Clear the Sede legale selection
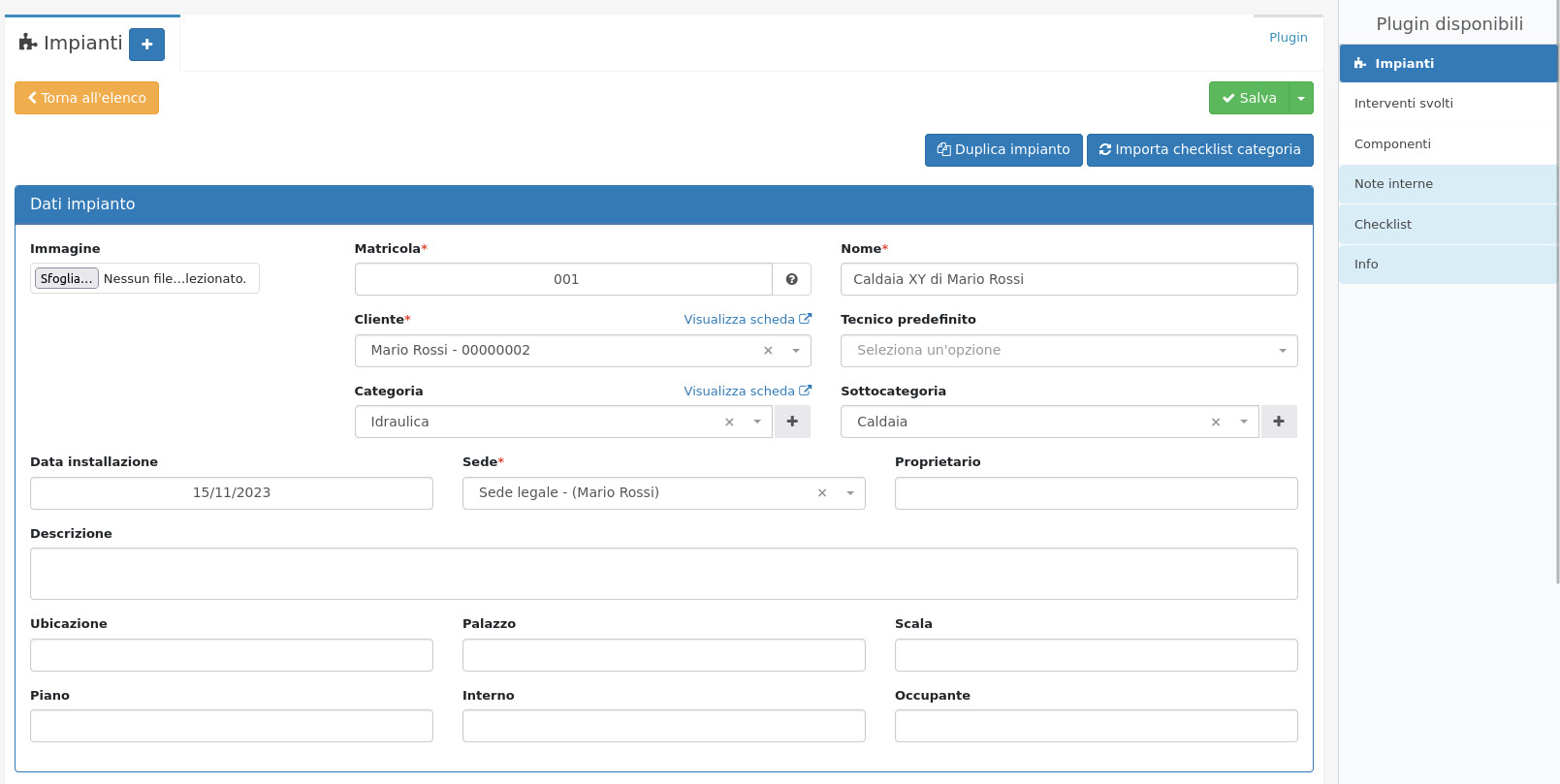Screen dimensions: 1560x784 pyautogui.click(x=821, y=493)
